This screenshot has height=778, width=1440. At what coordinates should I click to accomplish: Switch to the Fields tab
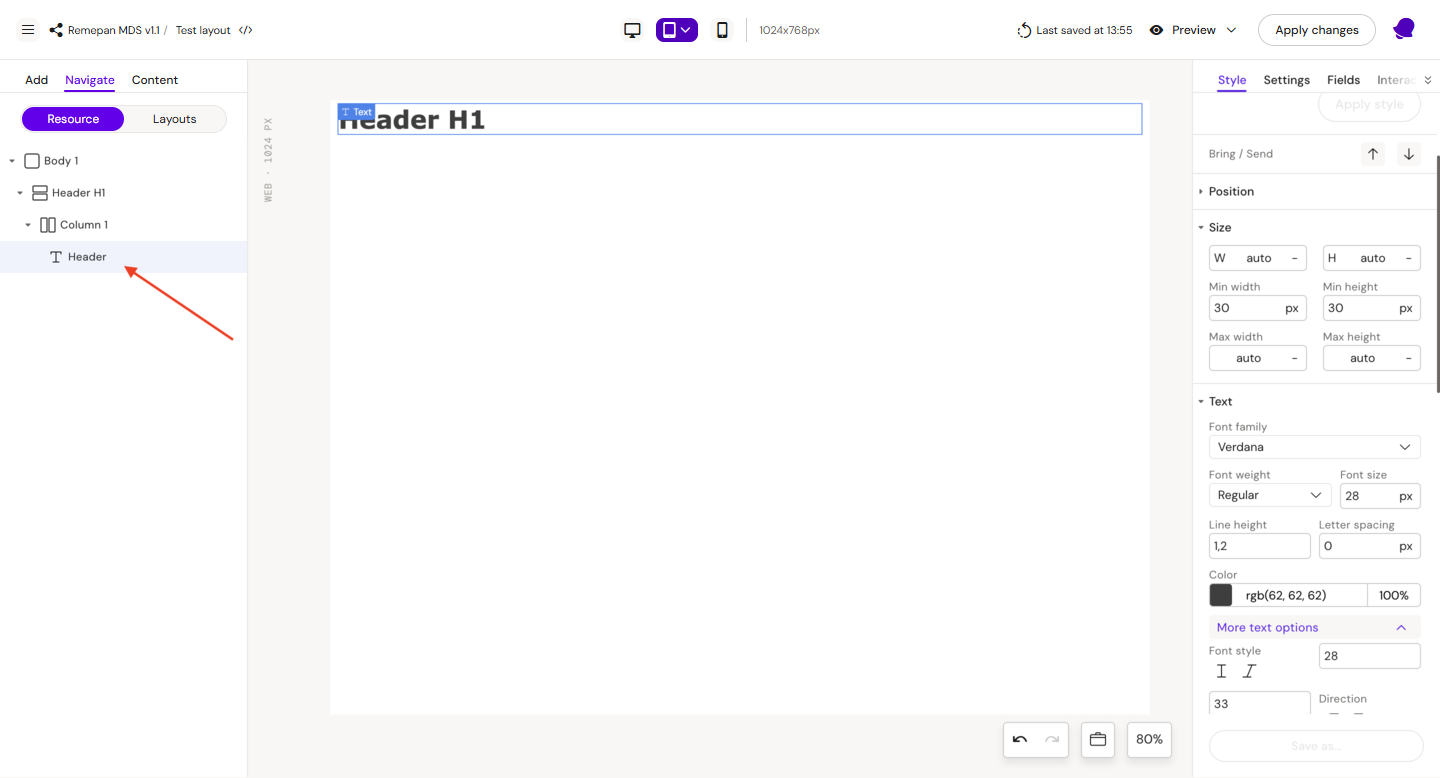(x=1344, y=80)
